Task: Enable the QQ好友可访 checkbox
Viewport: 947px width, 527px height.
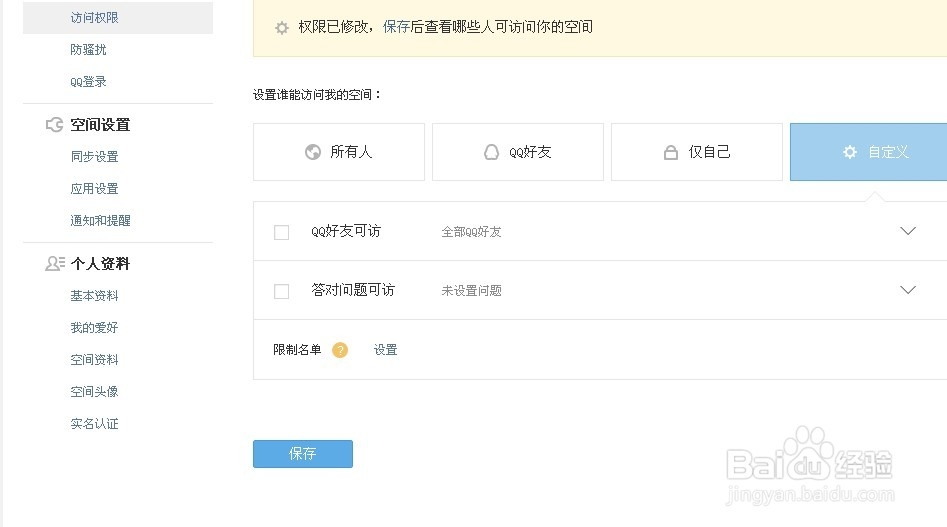Action: coord(282,232)
